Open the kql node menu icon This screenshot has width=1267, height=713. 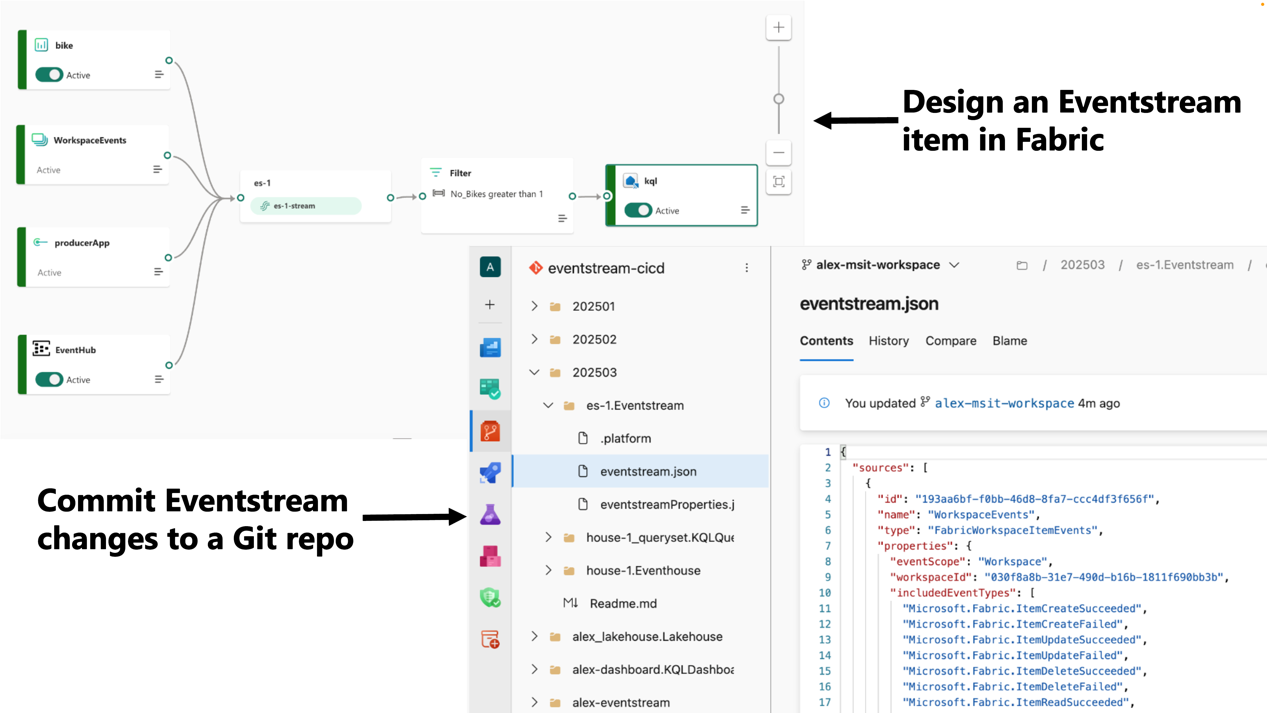coord(745,211)
